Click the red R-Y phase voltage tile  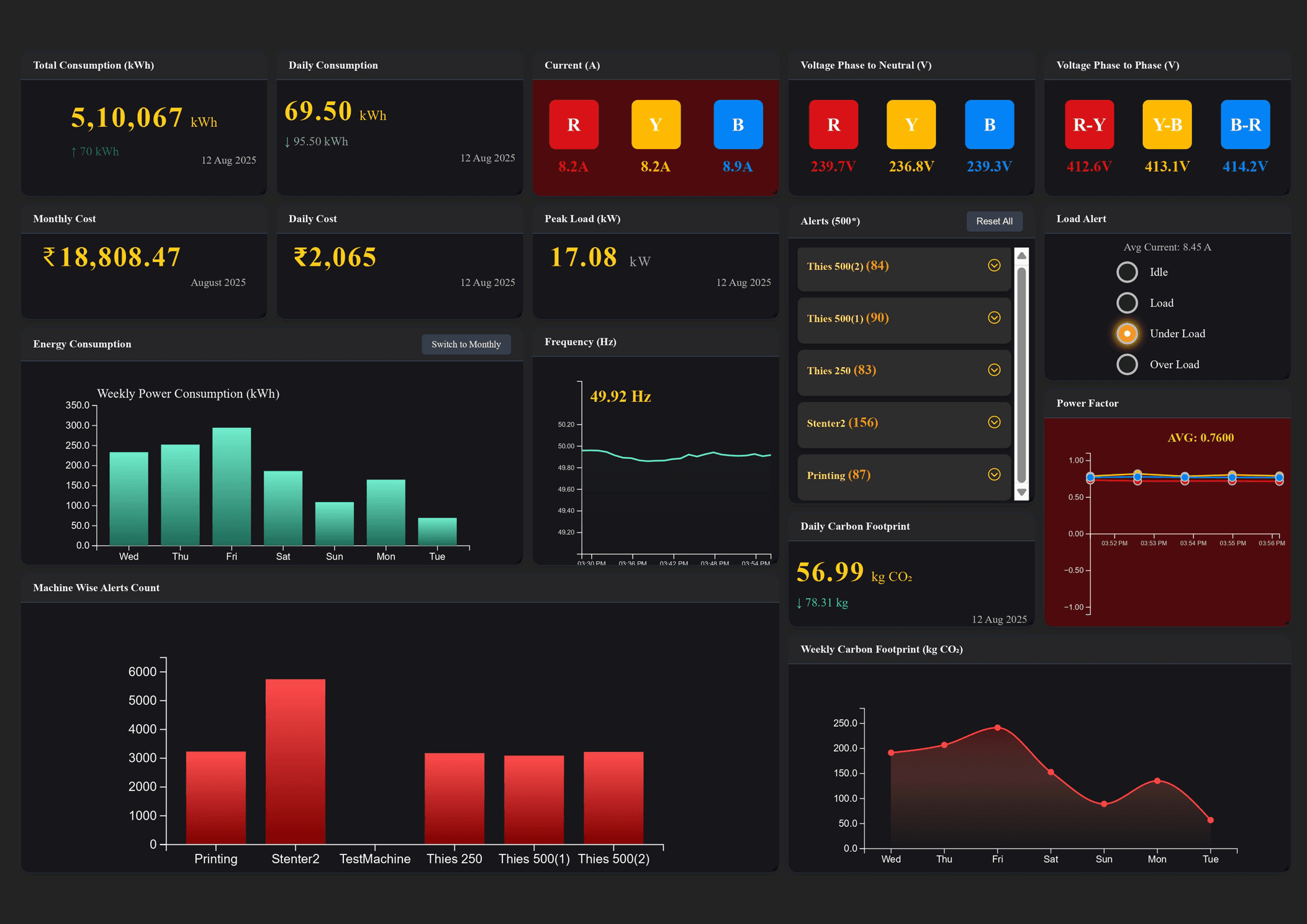(1089, 124)
